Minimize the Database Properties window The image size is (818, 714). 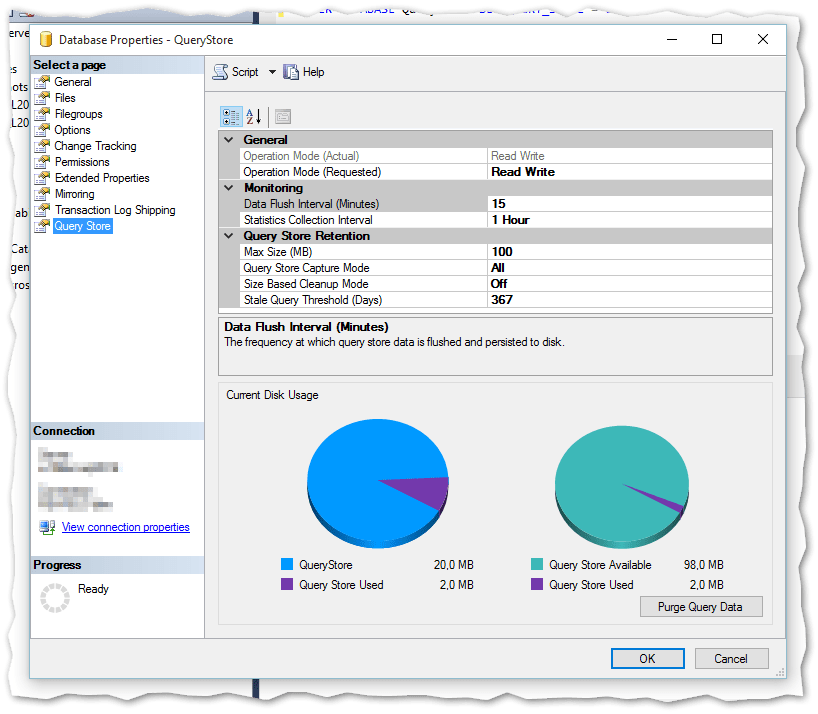tap(672, 40)
